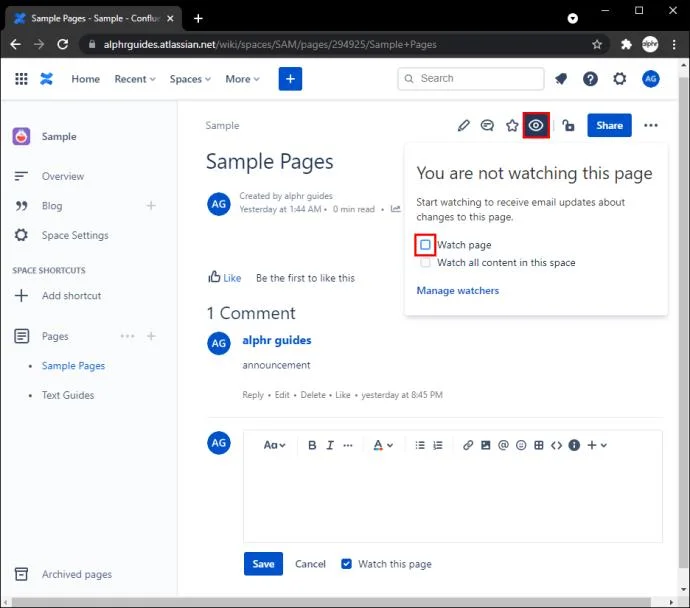The image size is (690, 608).
Task: Open browser extensions puzzle icon
Action: (626, 44)
